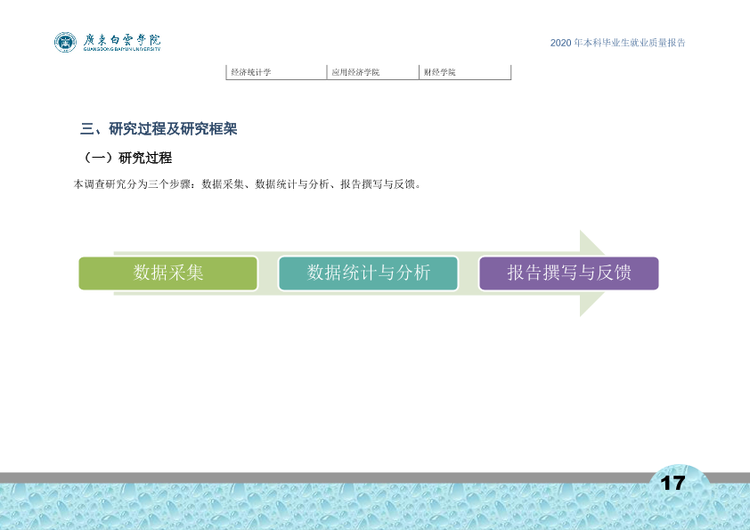Click the sentence starting with 本调查研究分为三个步骤

(247, 184)
